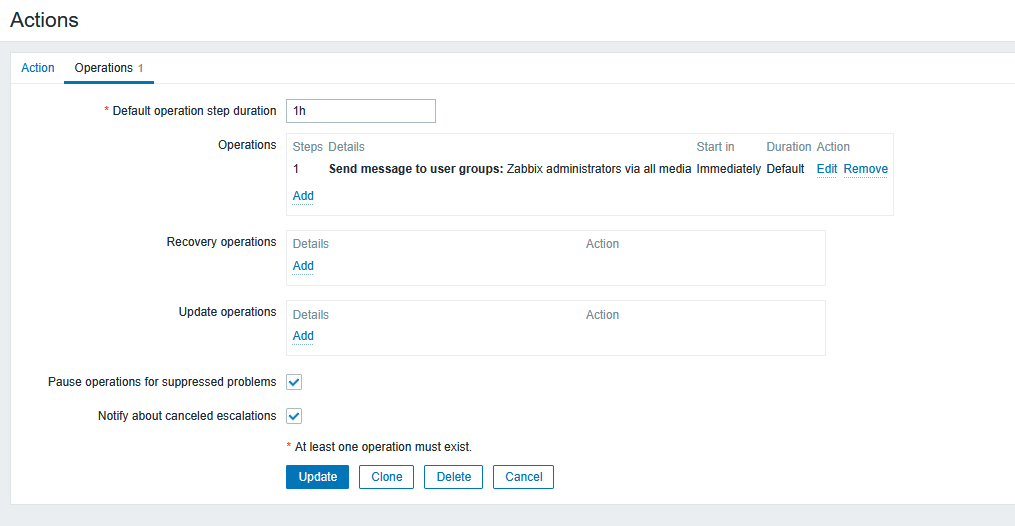This screenshot has width=1015, height=526.
Task: Remove the Zabbix administrators message operation
Action: tap(865, 169)
